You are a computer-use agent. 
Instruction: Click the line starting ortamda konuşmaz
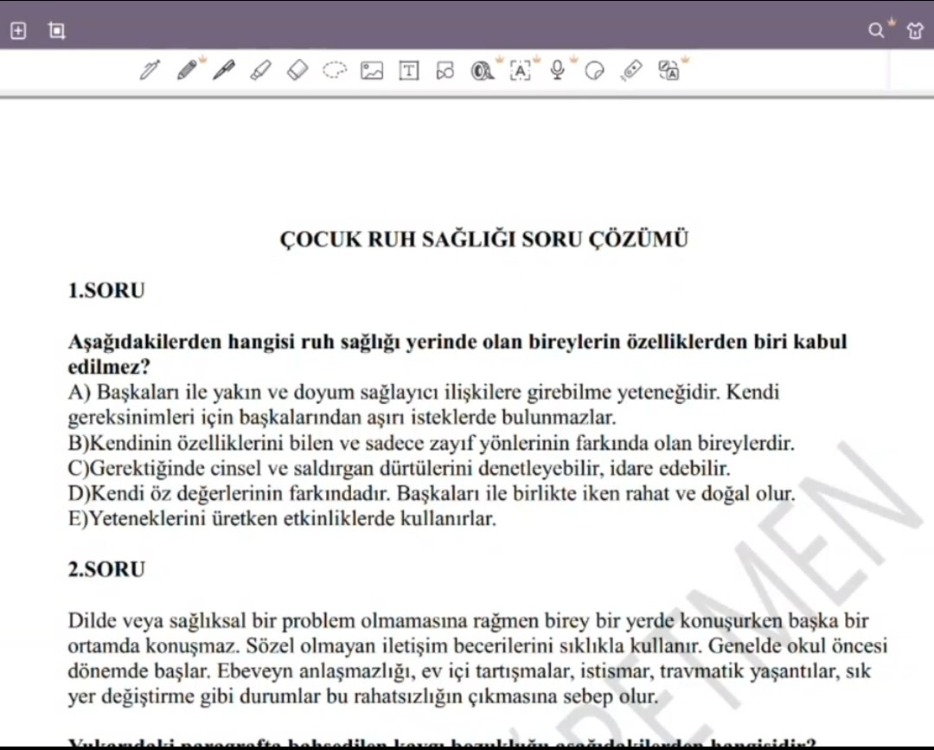(478, 646)
